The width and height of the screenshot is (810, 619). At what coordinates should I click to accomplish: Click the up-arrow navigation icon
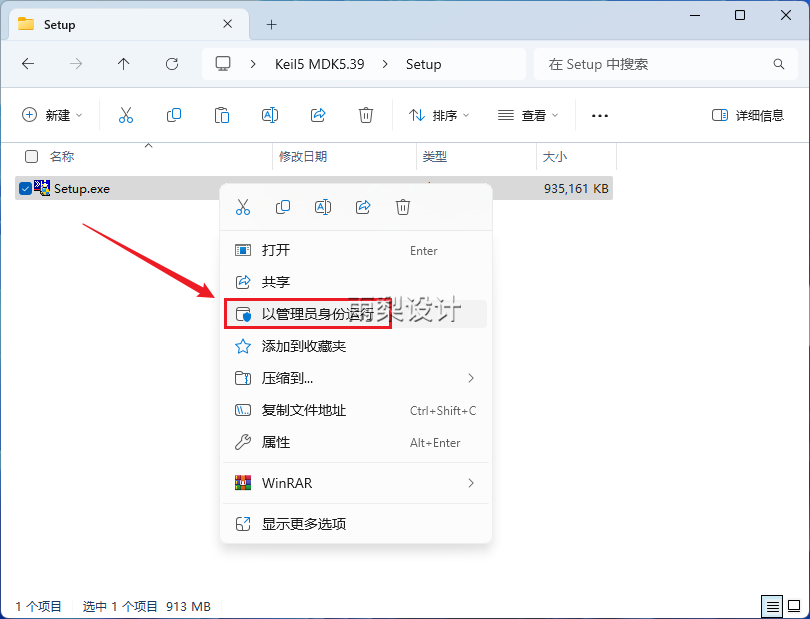[121, 63]
